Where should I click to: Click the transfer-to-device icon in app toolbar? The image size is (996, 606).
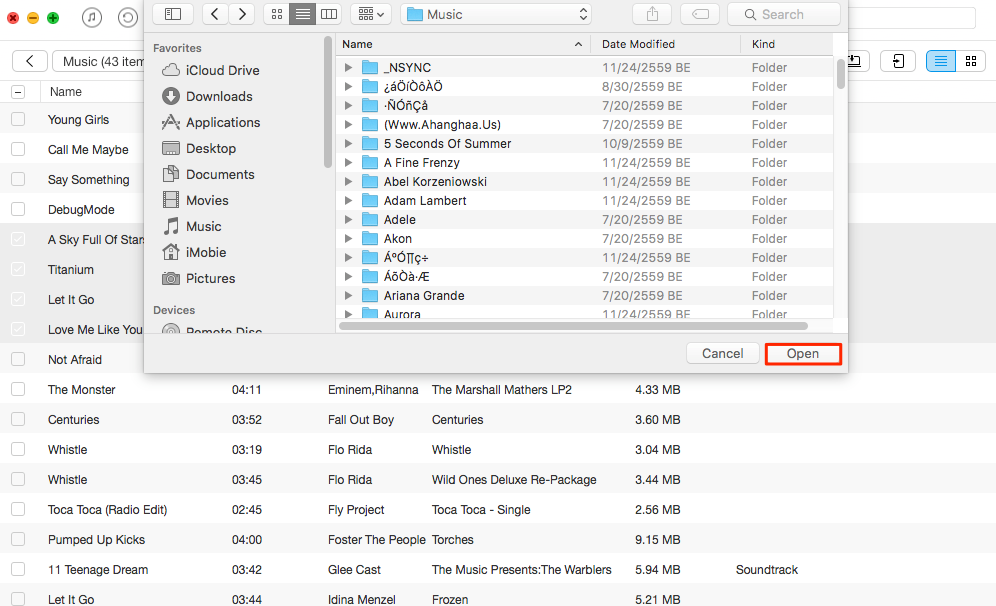897,61
